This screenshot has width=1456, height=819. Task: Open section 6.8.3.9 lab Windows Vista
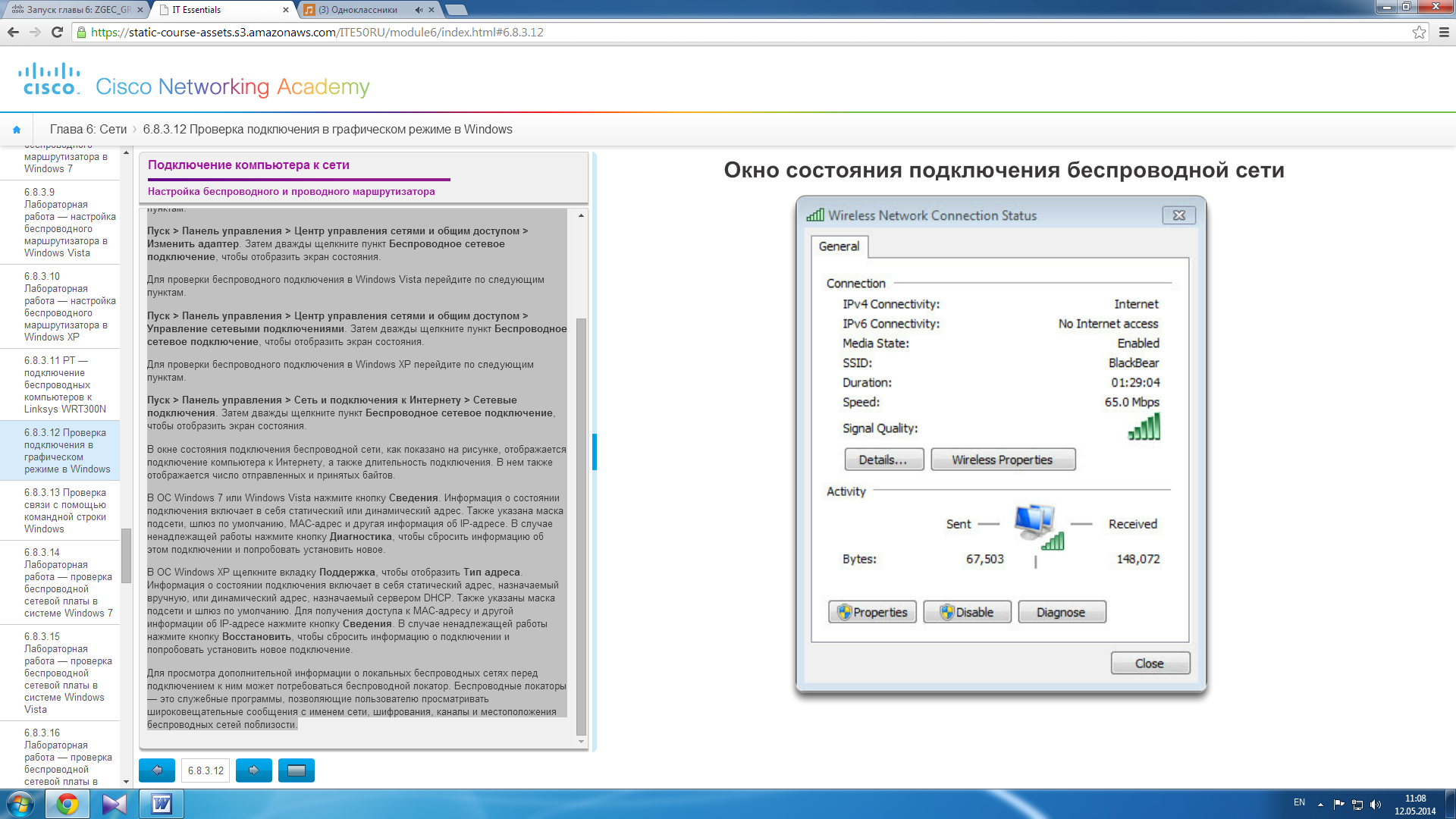[70, 222]
